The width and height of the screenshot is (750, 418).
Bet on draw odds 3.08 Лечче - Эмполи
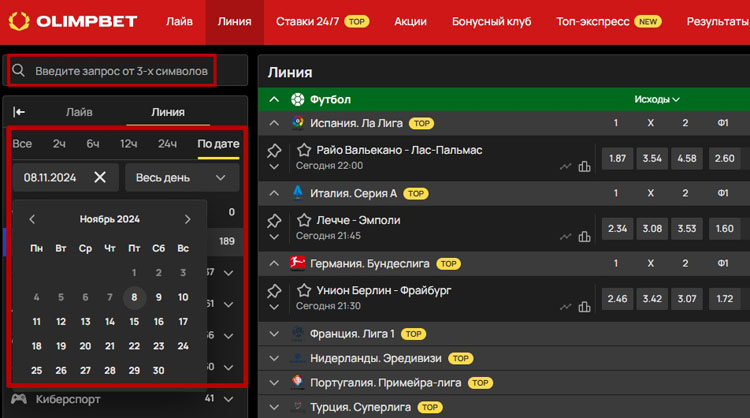coord(652,229)
